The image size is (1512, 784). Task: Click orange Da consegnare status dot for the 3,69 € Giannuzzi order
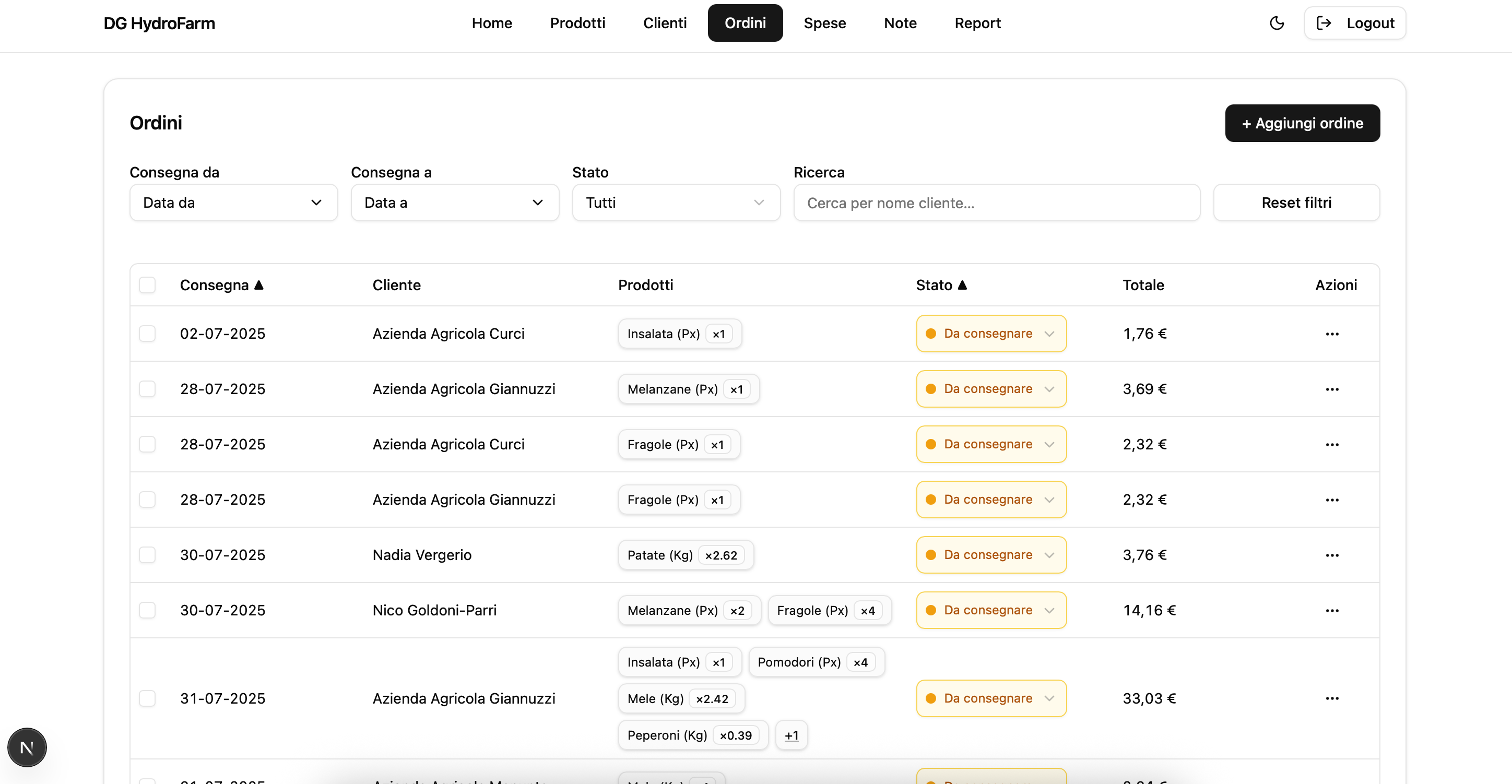point(931,389)
